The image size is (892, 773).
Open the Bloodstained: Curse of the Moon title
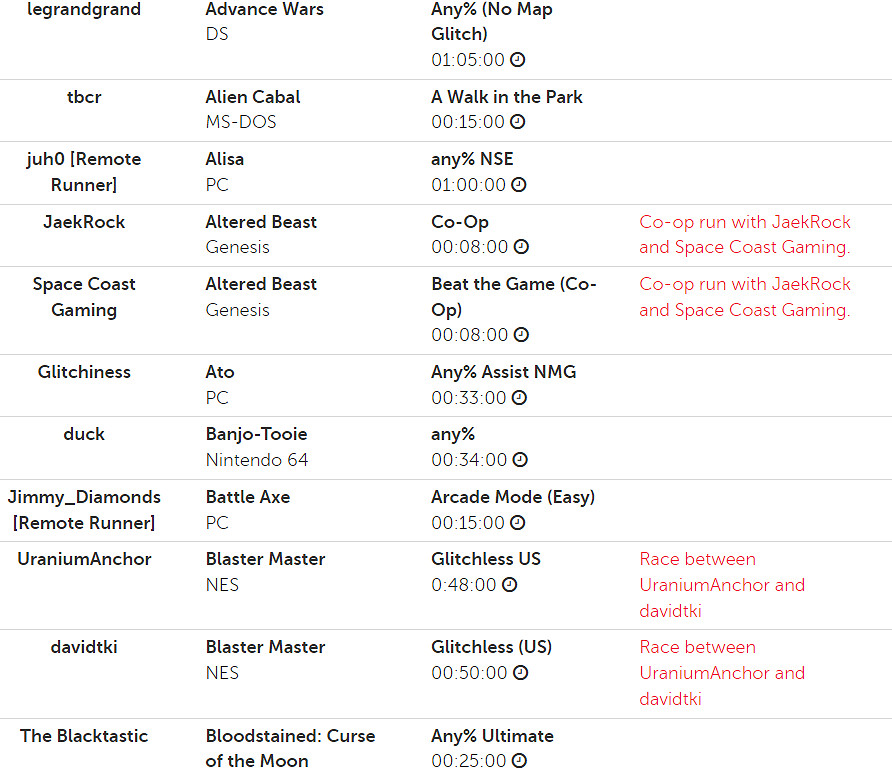(290, 748)
